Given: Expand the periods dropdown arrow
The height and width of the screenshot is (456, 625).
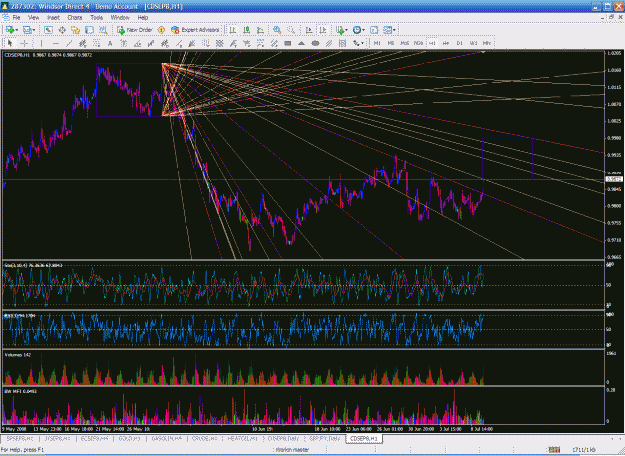Looking at the screenshot, I should point(364,30).
